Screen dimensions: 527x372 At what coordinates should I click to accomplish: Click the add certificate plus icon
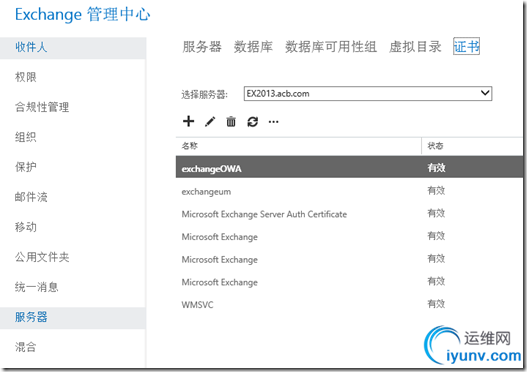click(189, 121)
